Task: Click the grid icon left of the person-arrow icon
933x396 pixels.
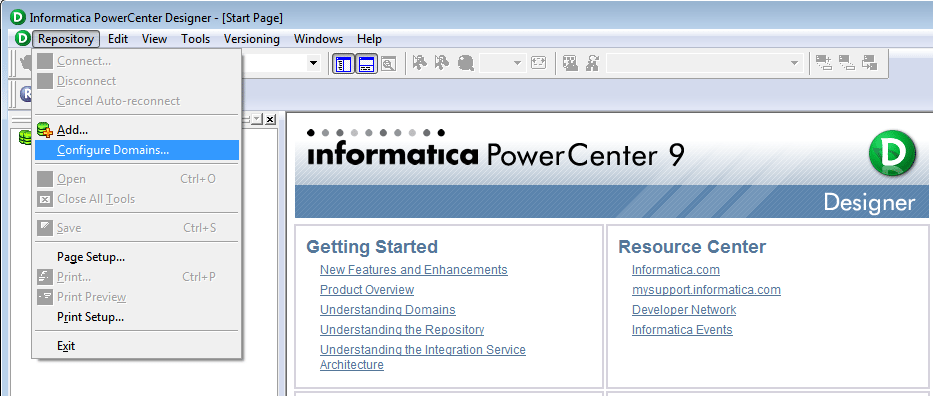Action: (x=571, y=62)
